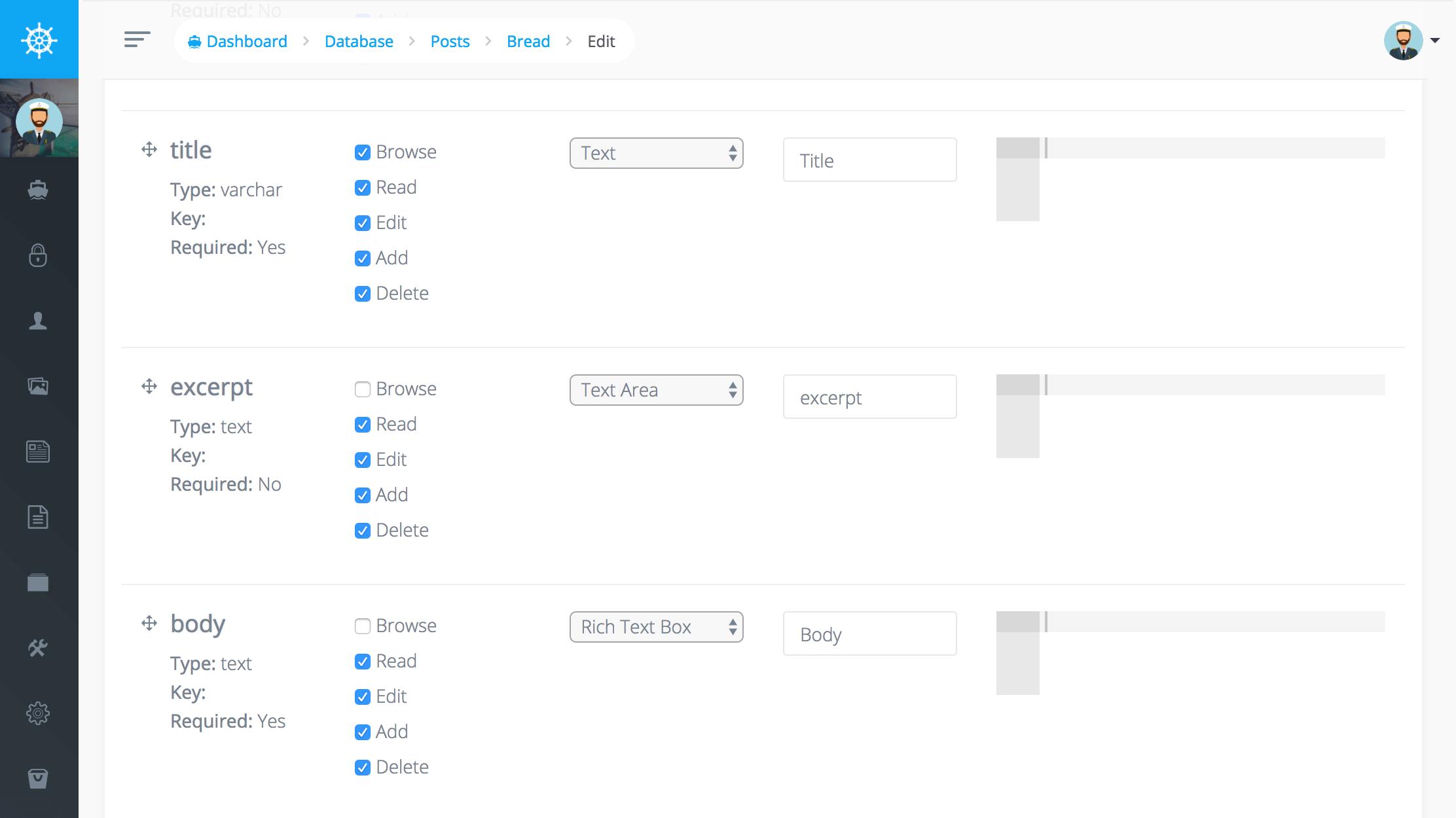Go to Database in breadcrumb
1456x818 pixels.
point(359,41)
